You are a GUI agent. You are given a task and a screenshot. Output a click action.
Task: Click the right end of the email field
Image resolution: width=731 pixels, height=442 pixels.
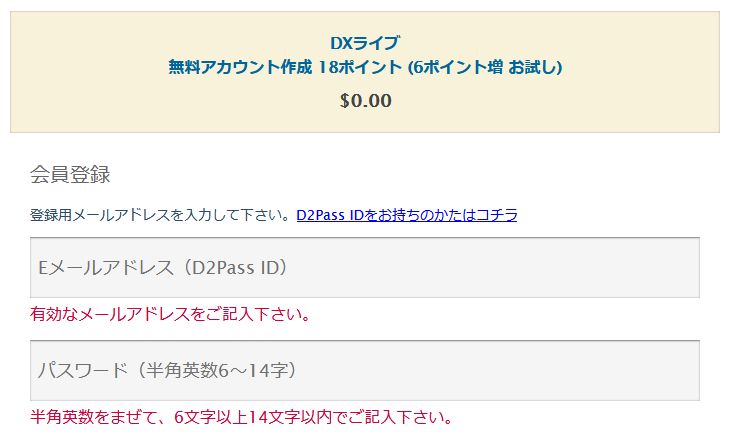[x=680, y=268]
